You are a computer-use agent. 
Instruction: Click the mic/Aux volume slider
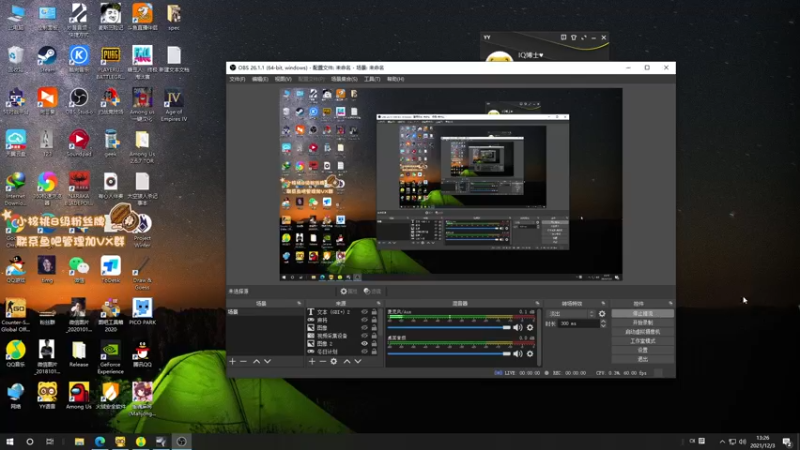pos(449,328)
